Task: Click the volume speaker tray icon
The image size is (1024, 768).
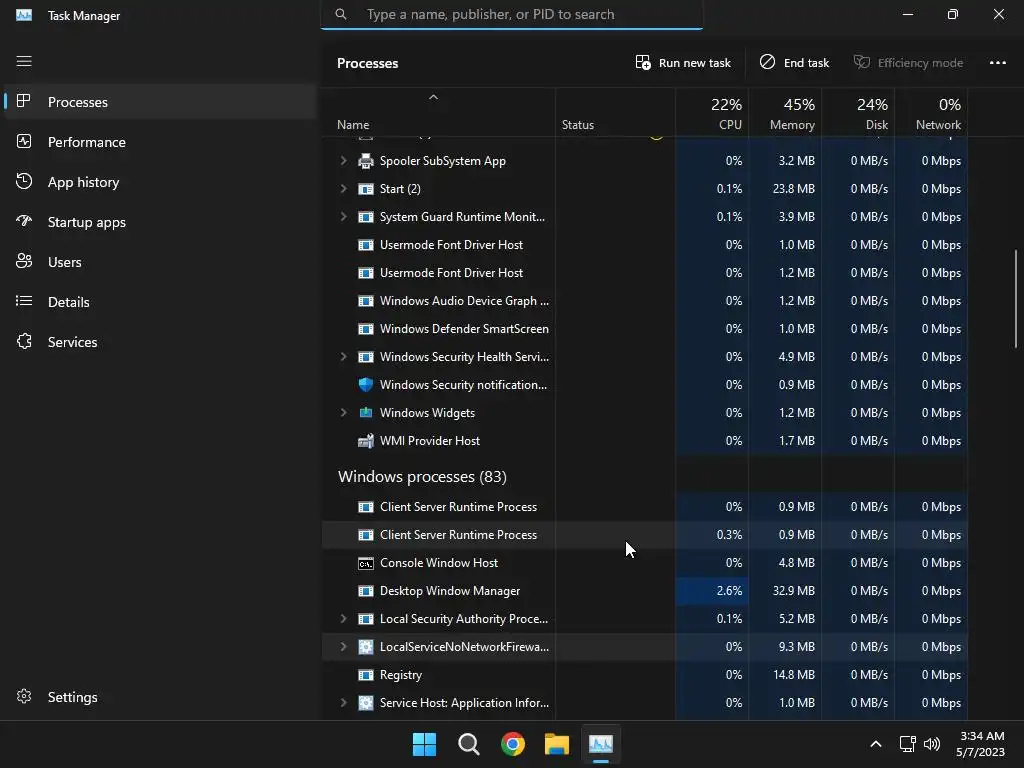Action: tap(932, 744)
